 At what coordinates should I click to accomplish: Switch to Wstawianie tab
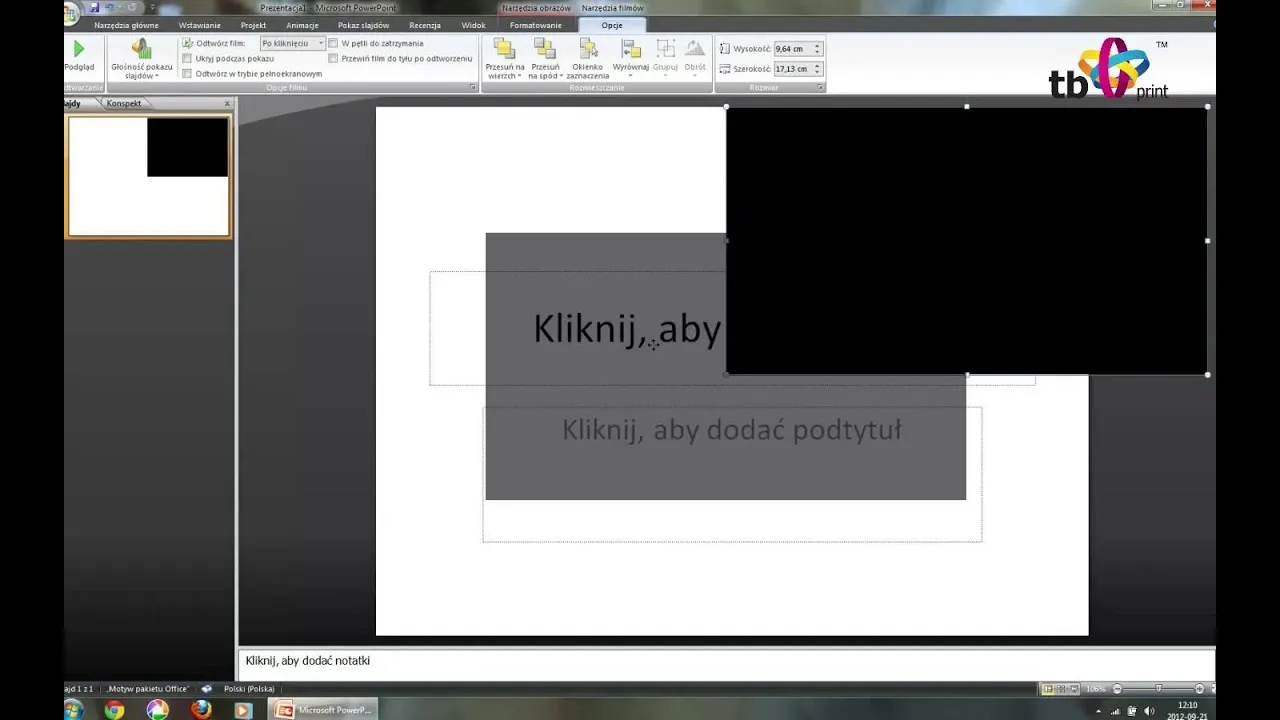point(200,25)
